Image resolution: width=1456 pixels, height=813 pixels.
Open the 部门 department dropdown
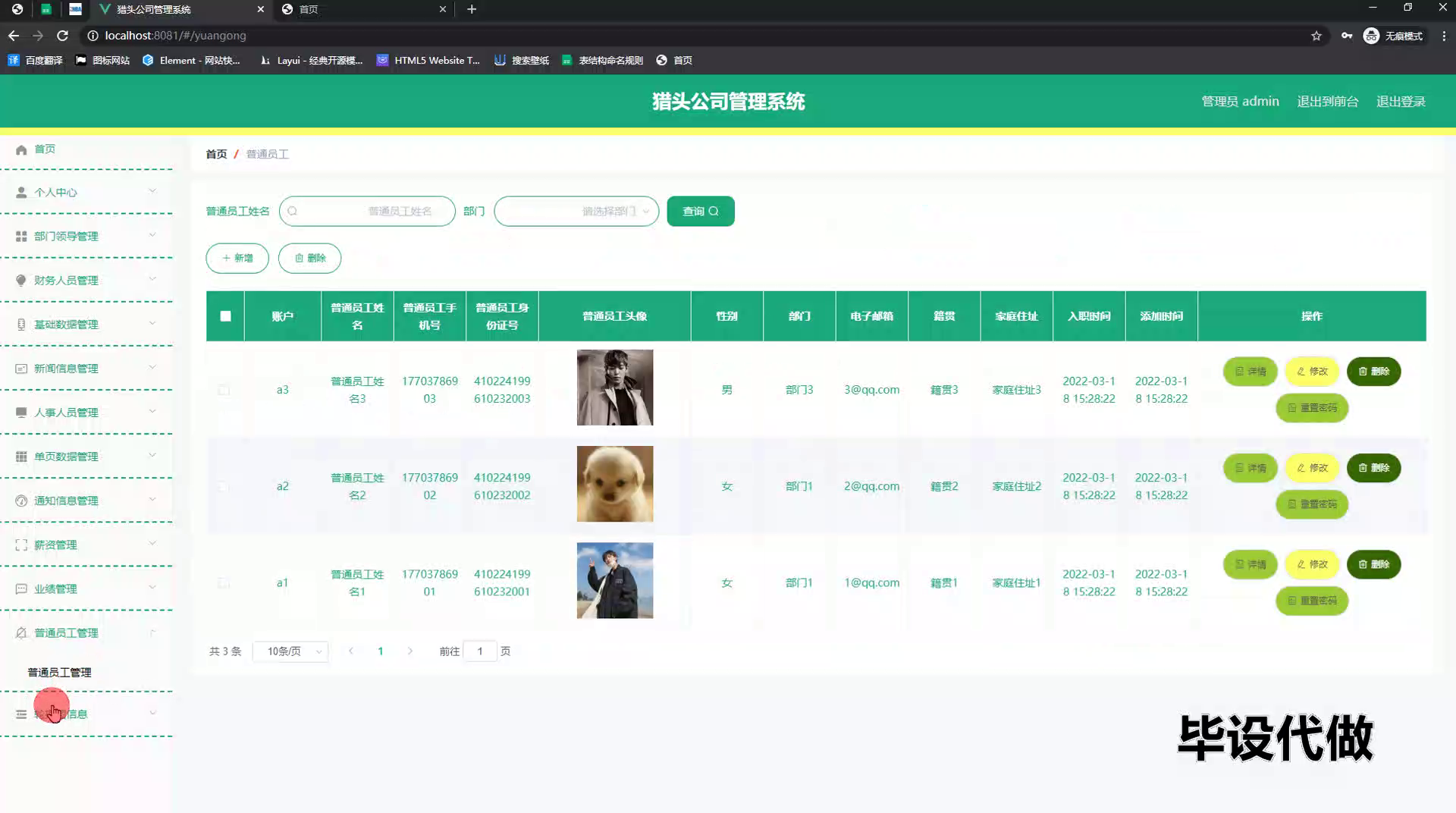click(x=576, y=211)
